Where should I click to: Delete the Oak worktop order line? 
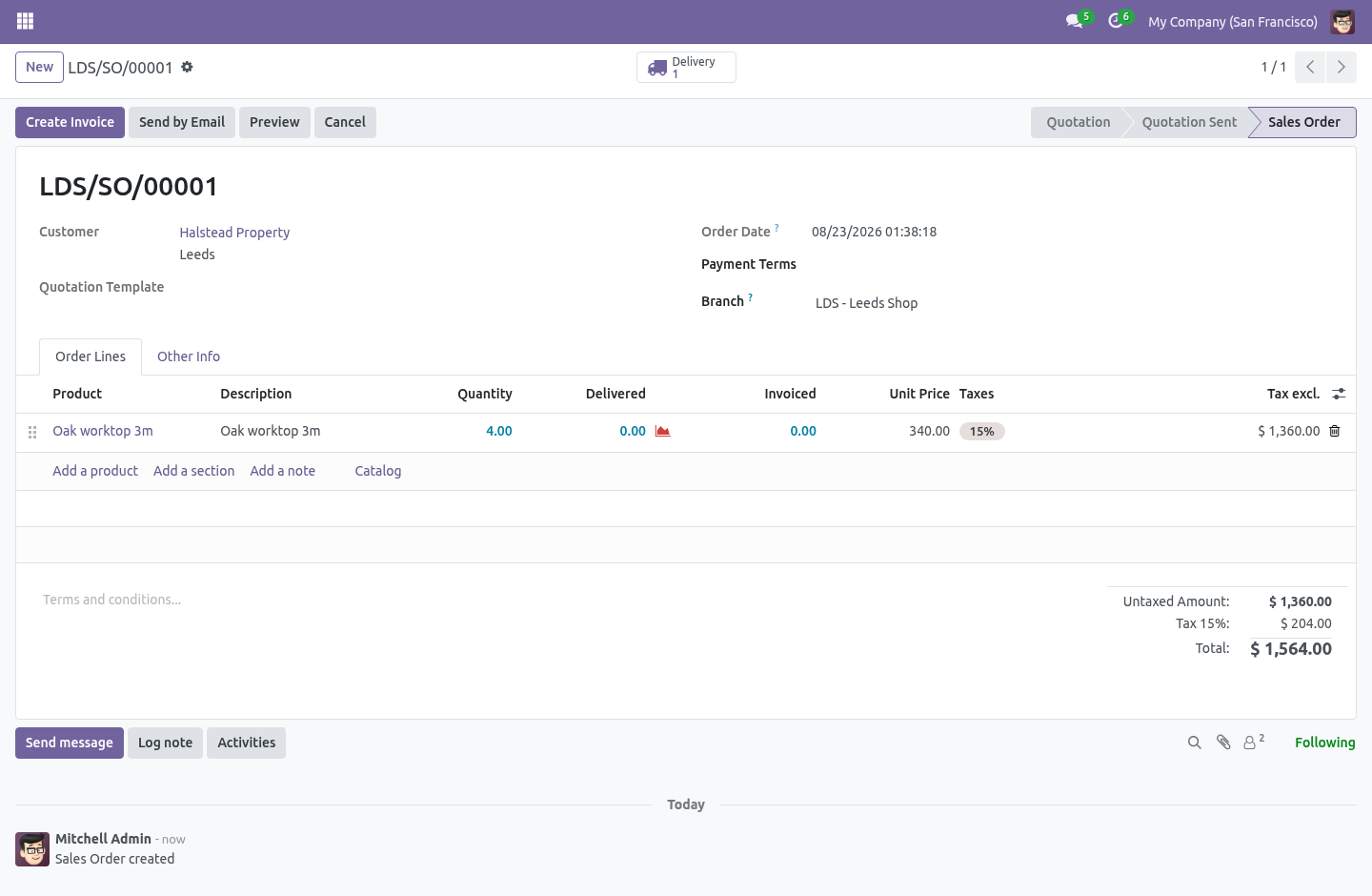pyautogui.click(x=1335, y=431)
